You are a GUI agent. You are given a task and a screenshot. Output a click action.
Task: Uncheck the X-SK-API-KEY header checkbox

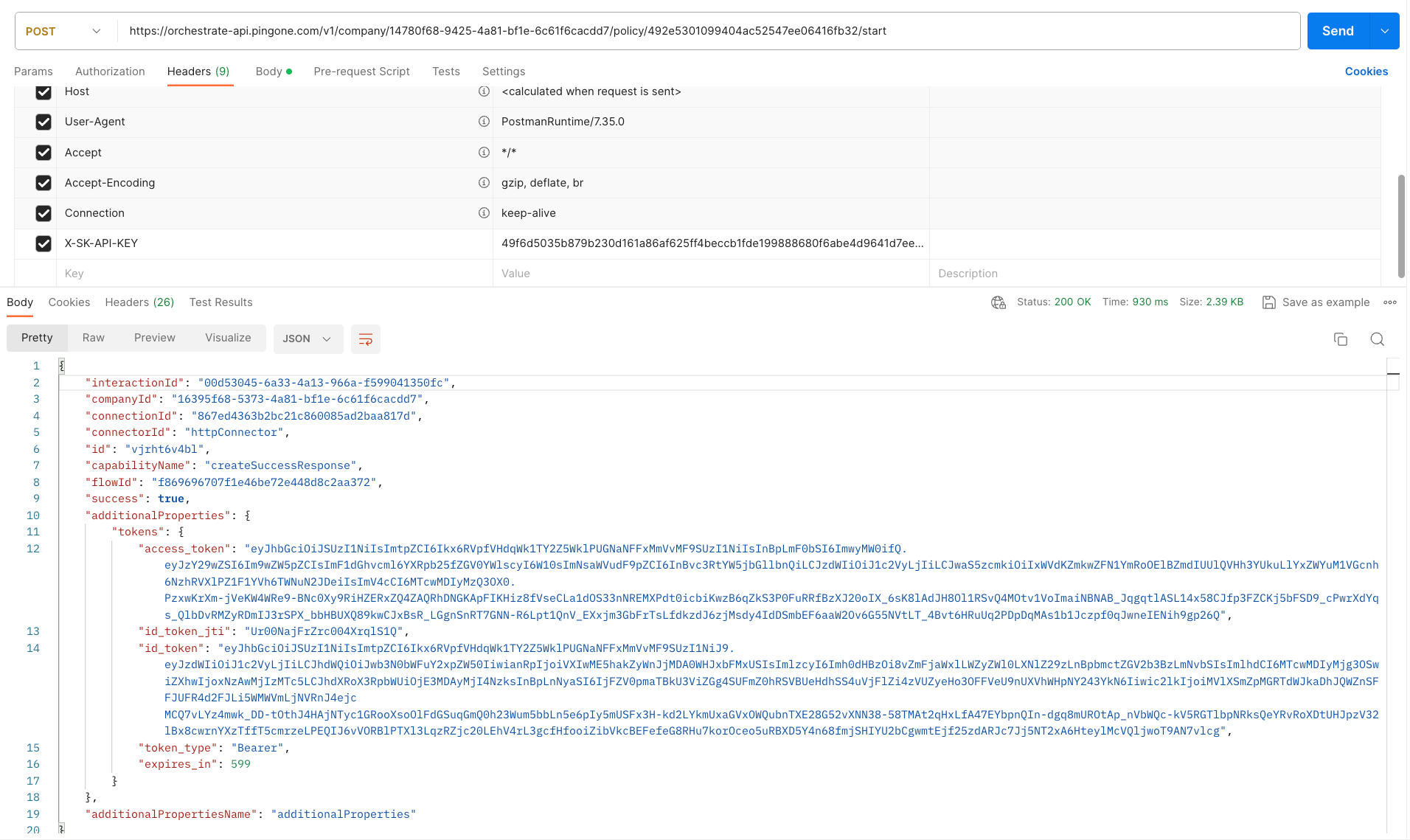(x=44, y=243)
